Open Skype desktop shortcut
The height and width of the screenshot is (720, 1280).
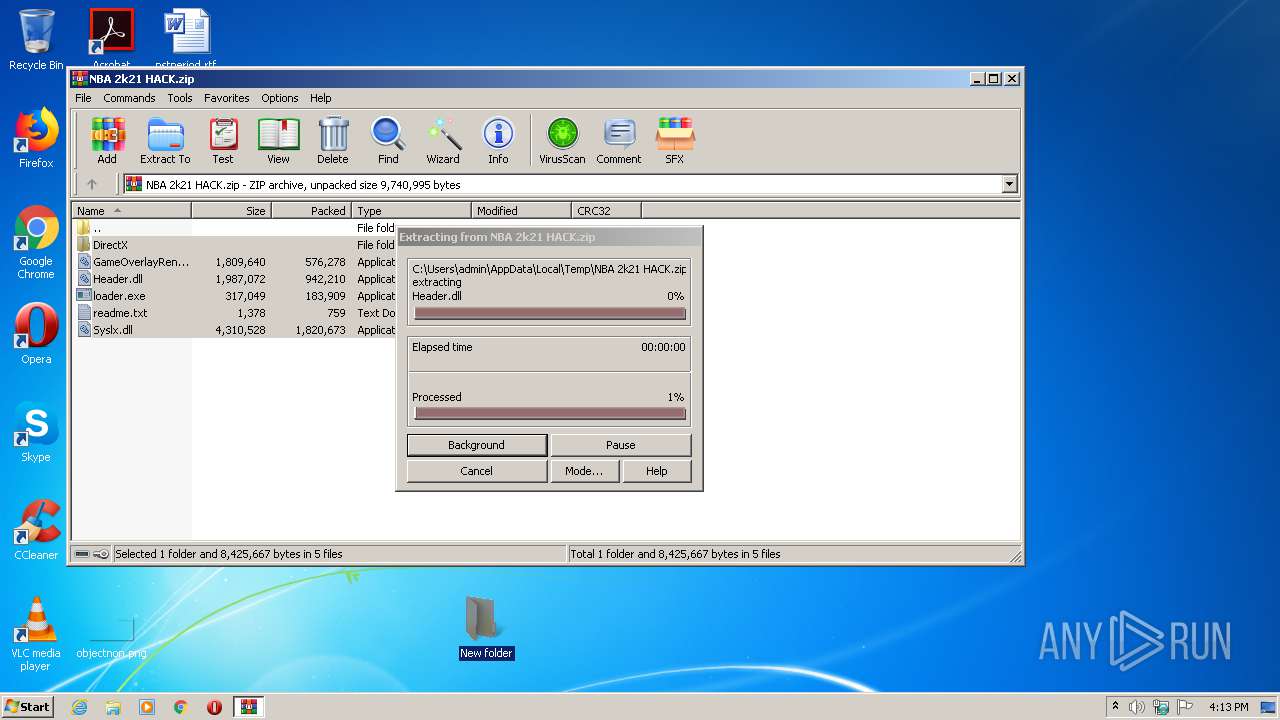36,432
